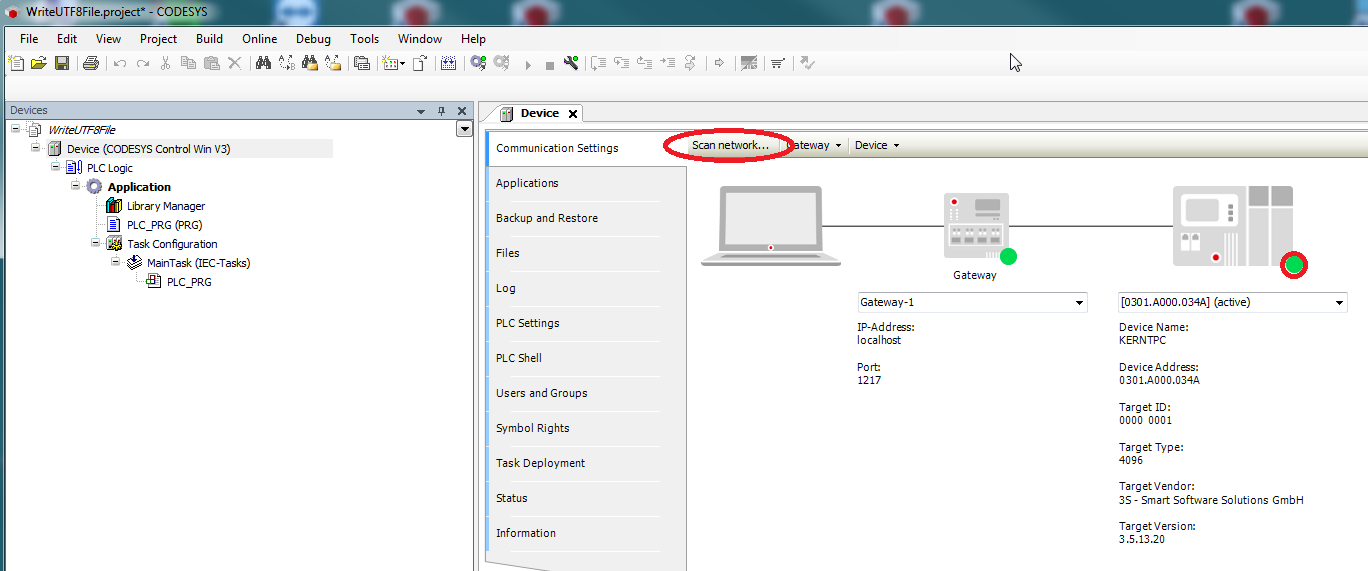The width and height of the screenshot is (1368, 571).
Task: Open the Gateway-1 combo box
Action: (971, 302)
